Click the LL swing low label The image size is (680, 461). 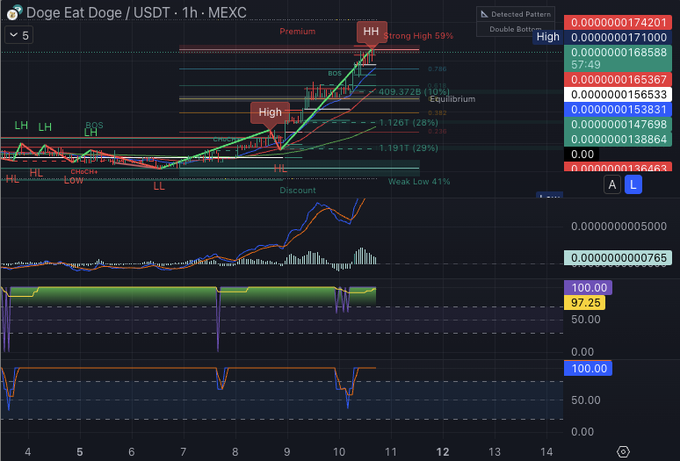coord(159,186)
